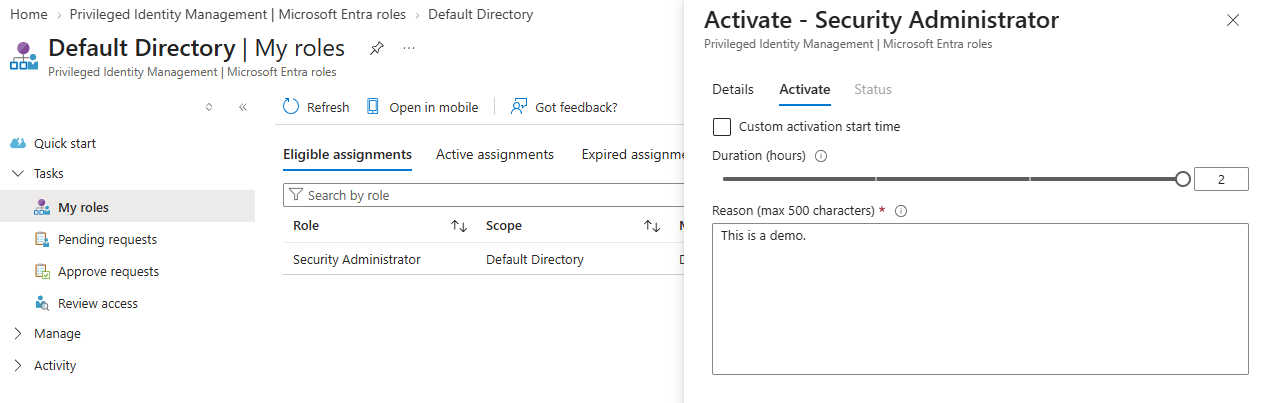Click the Refresh icon in toolbar

(x=291, y=107)
